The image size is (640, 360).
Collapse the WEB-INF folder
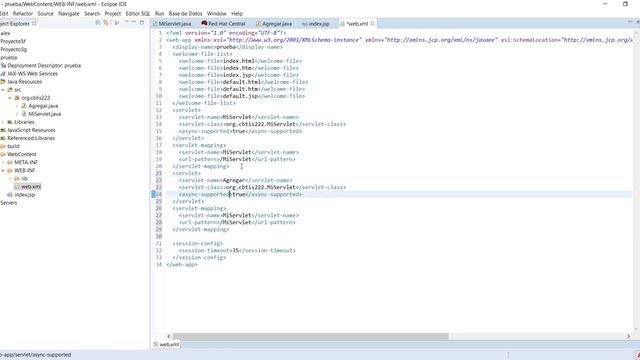point(3,171)
